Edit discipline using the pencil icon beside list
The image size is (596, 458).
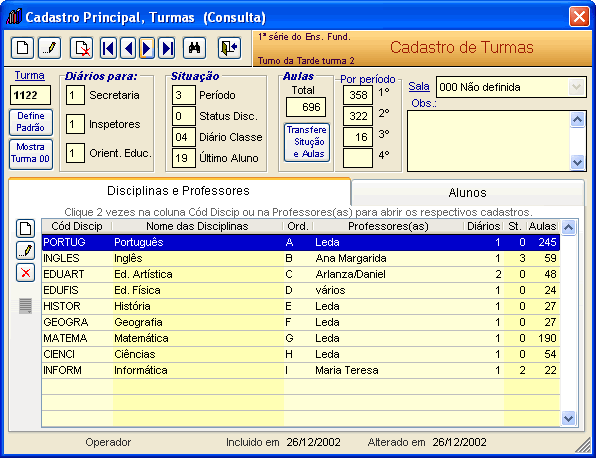(25, 250)
